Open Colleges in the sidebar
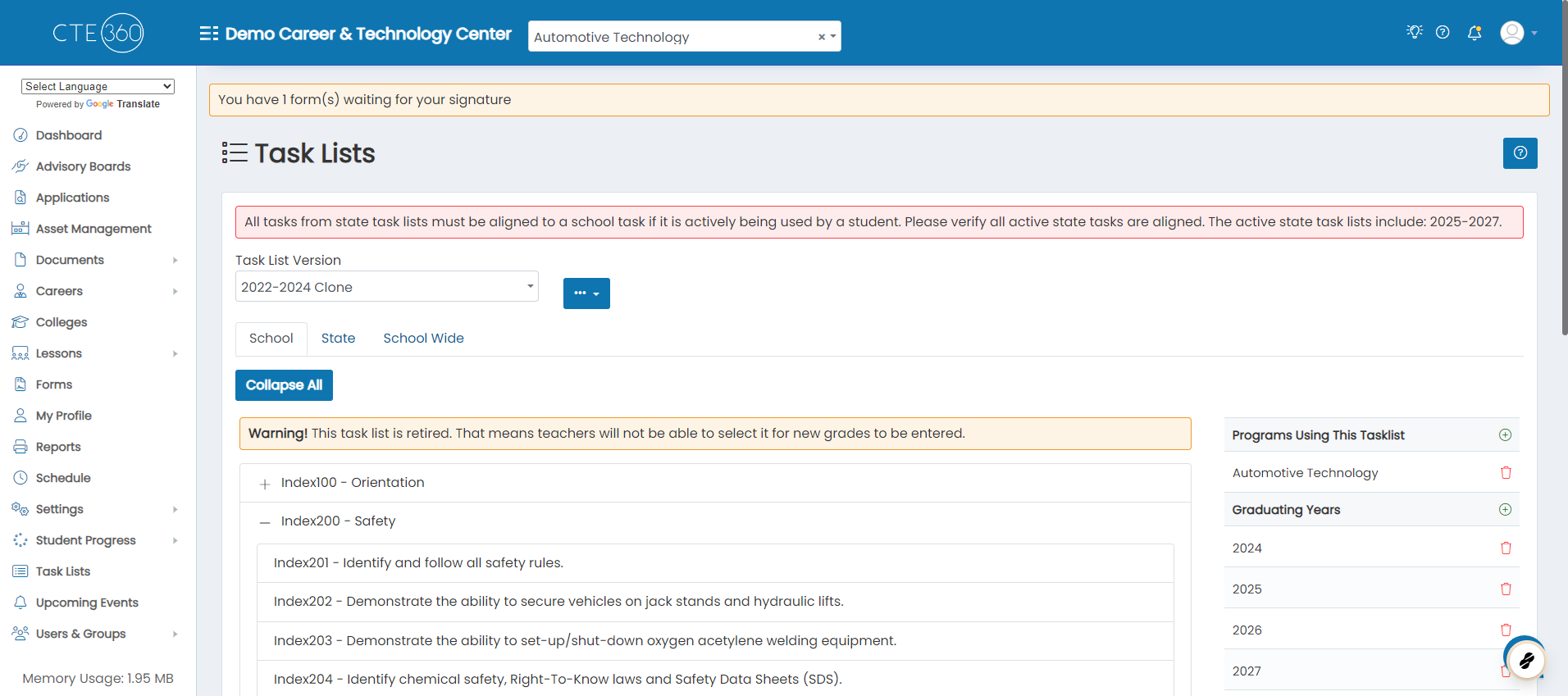 [62, 322]
